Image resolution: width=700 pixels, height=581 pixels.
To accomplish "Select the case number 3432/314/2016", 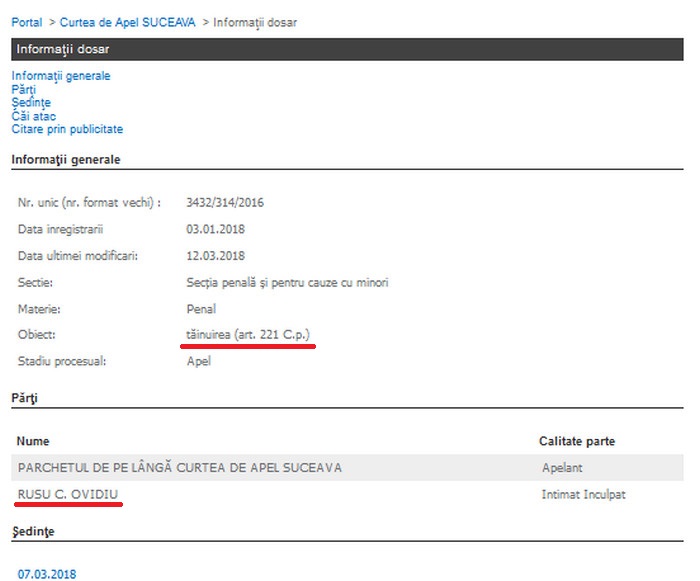I will click(x=225, y=203).
